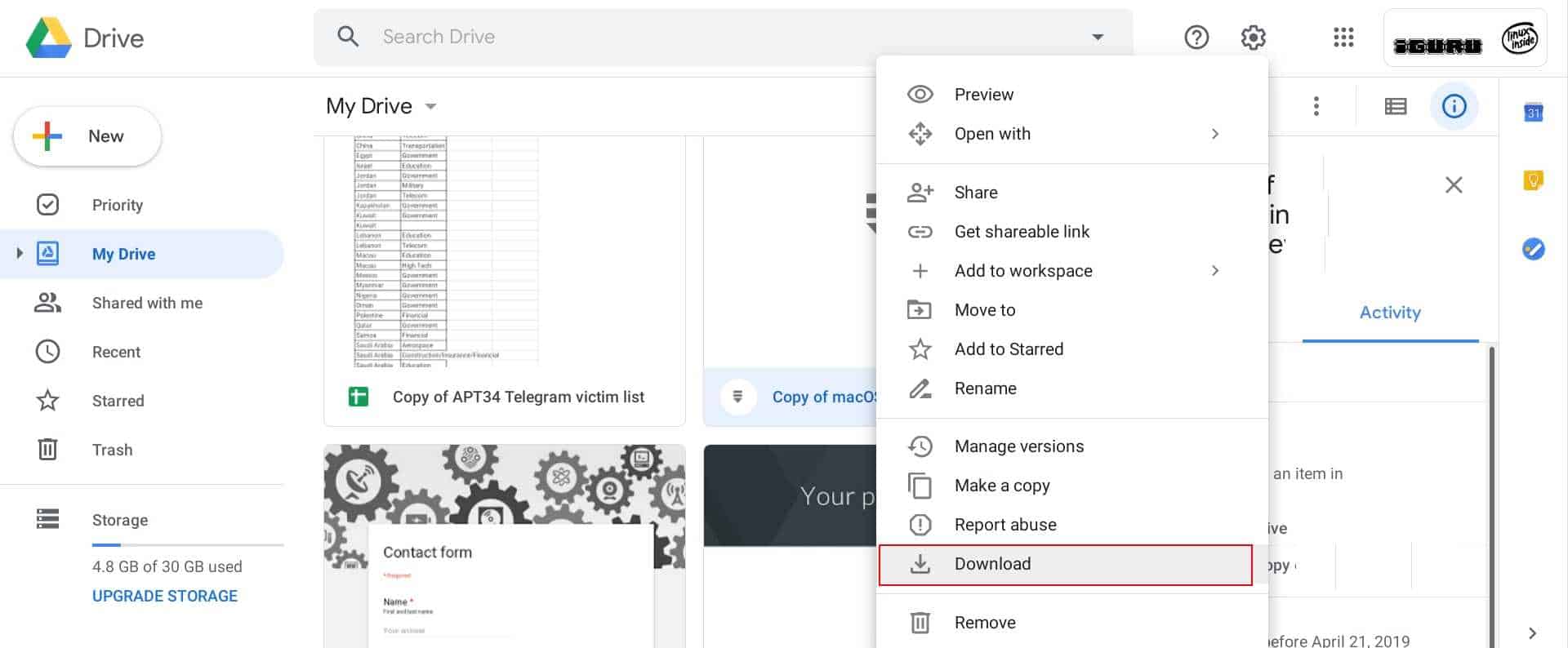Toggle the view details info icon

1454,106
